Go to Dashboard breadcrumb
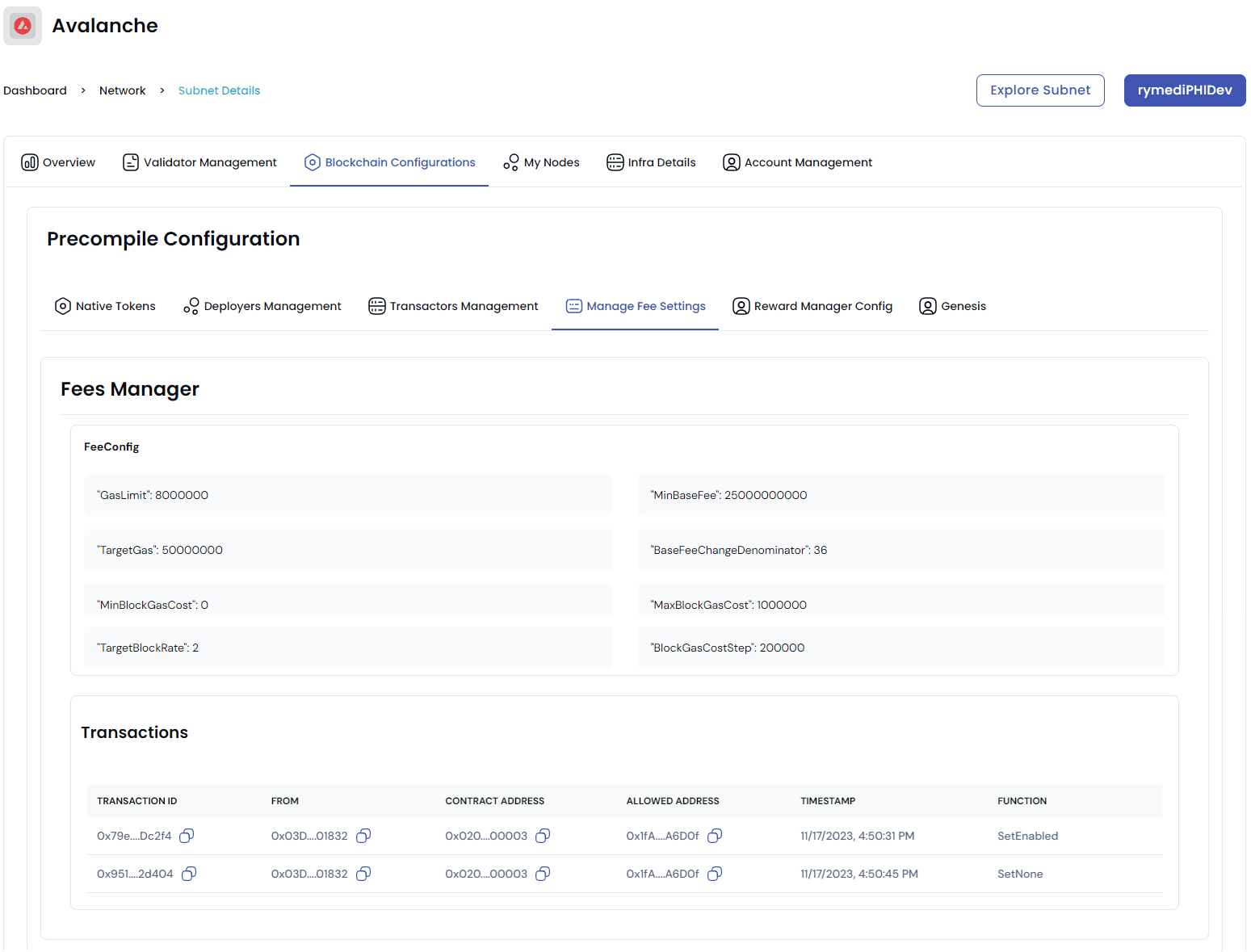Screen dimensions: 1251x952 tap(35, 90)
